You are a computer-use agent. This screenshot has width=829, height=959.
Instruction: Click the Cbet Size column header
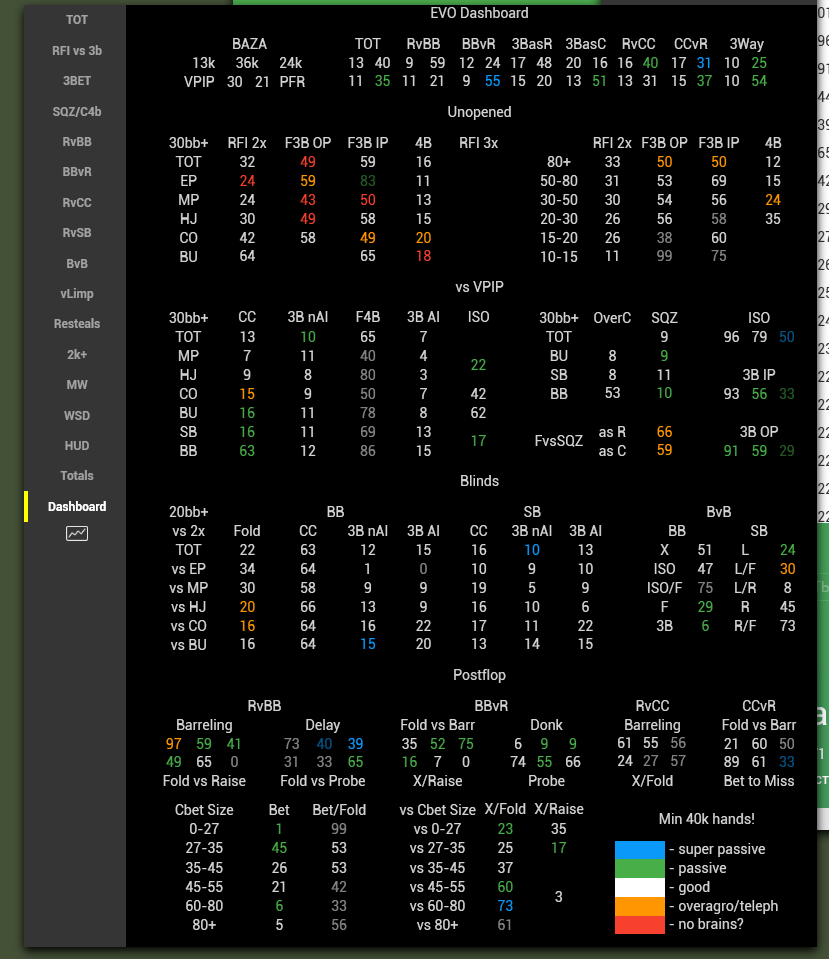point(204,810)
